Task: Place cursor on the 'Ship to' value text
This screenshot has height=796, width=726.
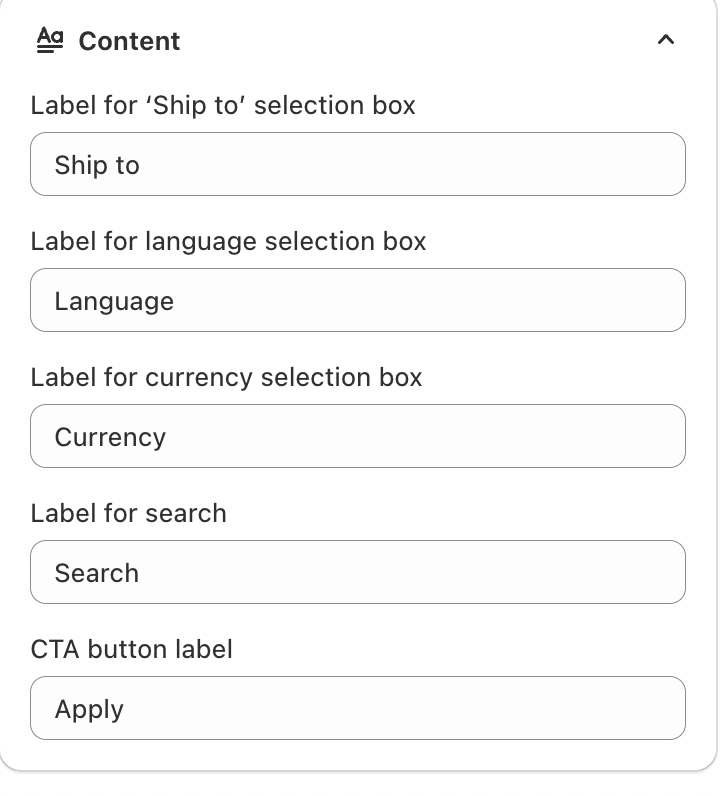Action: click(x=97, y=165)
